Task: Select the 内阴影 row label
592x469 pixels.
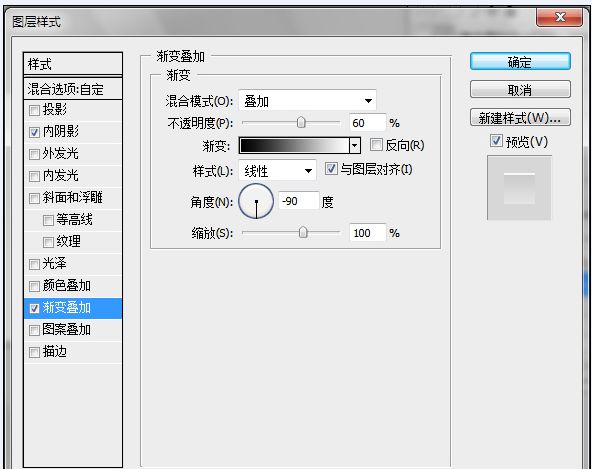Action: [x=61, y=131]
